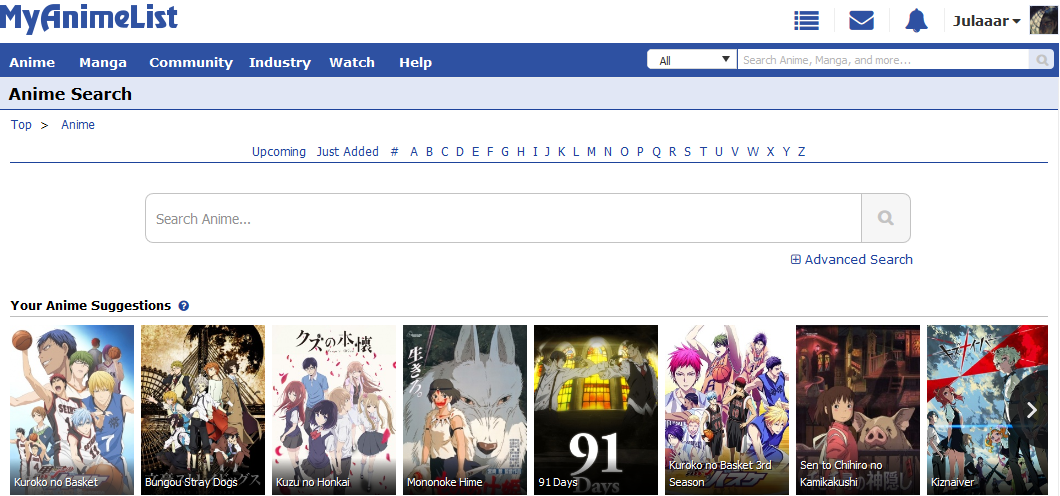Filter anime by letter F
1060x496 pixels.
point(490,151)
